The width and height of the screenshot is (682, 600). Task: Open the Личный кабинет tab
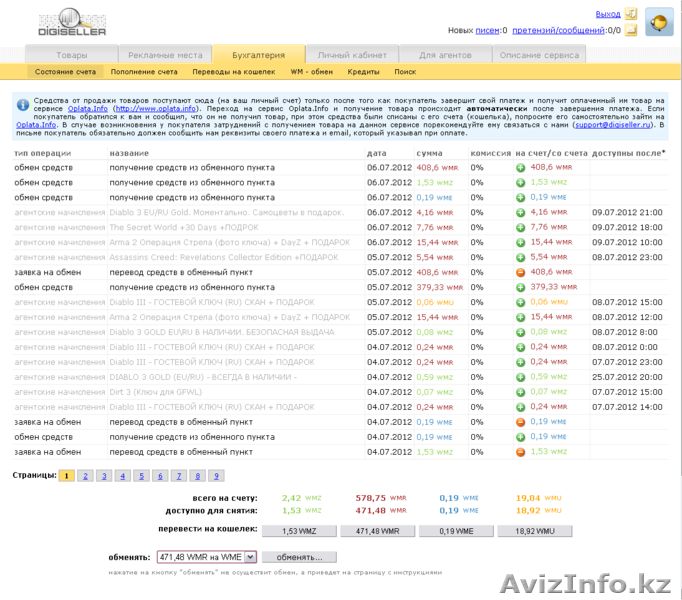pos(344,55)
